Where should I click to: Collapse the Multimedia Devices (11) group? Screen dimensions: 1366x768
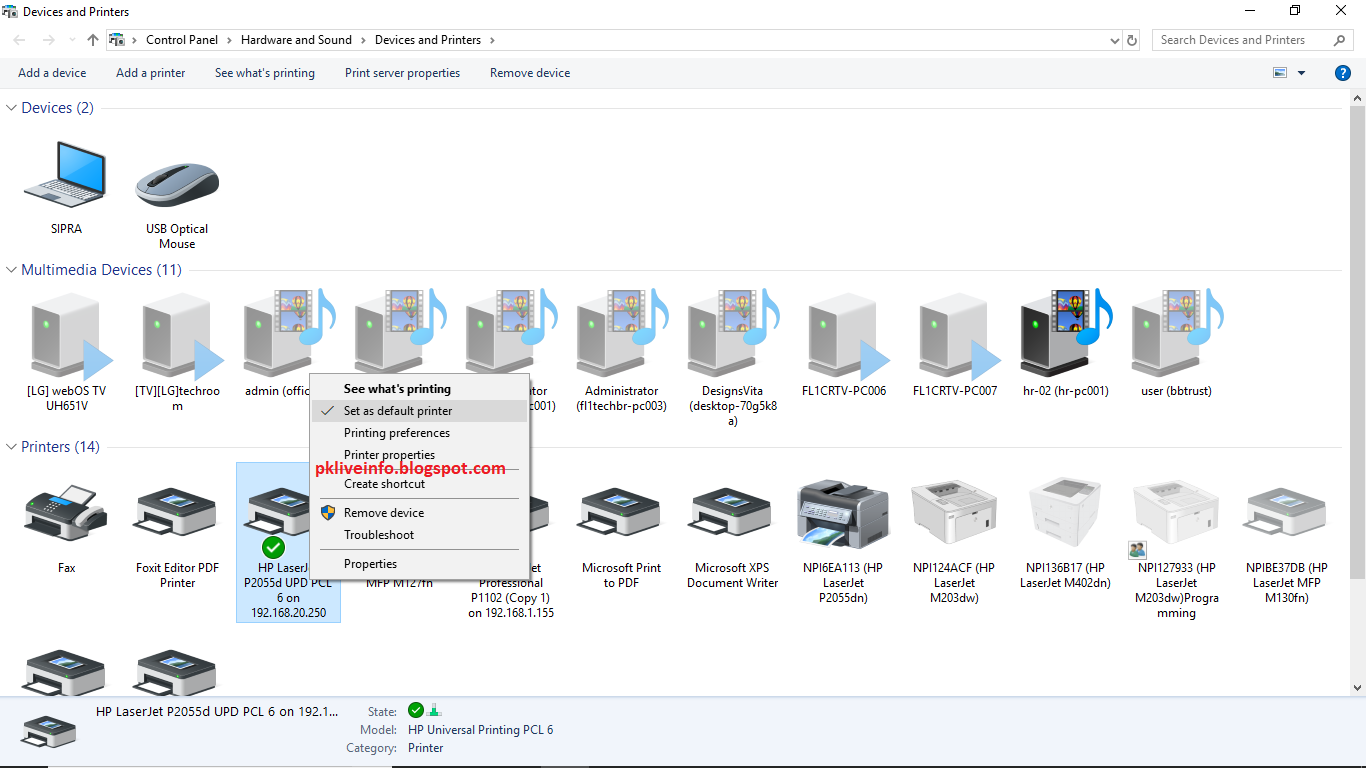[x=12, y=270]
